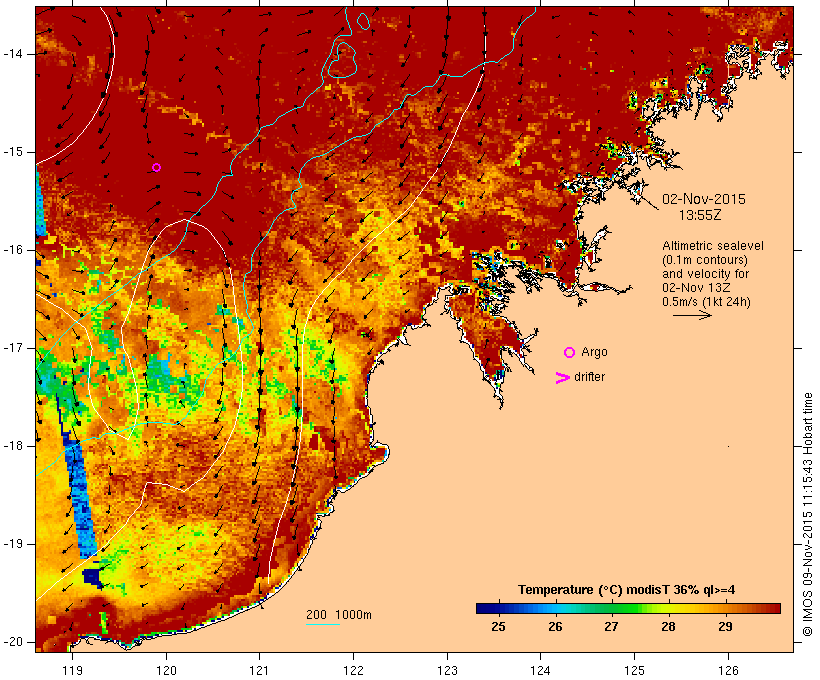The height and width of the screenshot is (680, 820).
Task: Click the 'and velocity for' caption line
Action: 705,274
